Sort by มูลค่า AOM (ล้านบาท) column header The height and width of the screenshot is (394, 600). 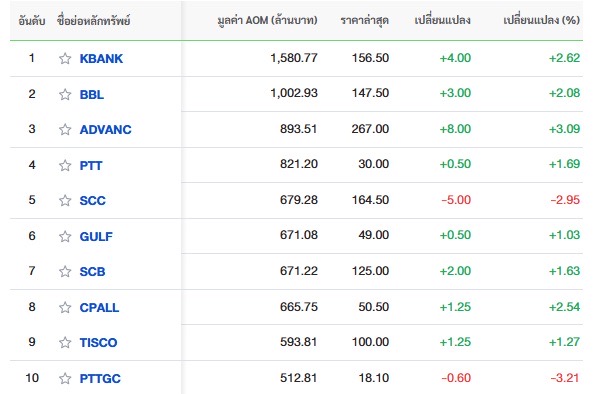click(267, 20)
